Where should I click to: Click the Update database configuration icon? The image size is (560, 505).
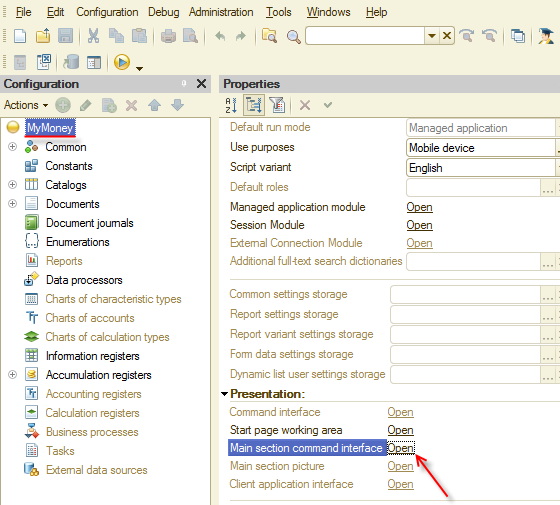[x=71, y=62]
